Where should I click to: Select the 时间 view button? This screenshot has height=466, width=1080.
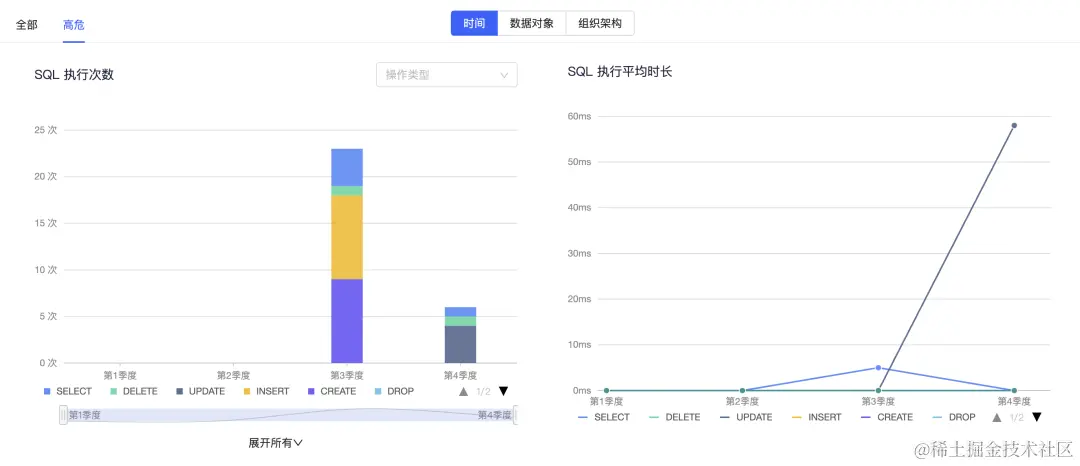(474, 23)
